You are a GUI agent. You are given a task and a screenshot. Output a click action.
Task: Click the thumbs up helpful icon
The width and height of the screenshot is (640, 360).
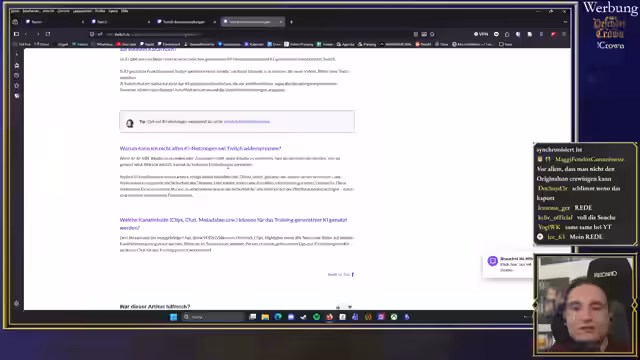(338, 307)
